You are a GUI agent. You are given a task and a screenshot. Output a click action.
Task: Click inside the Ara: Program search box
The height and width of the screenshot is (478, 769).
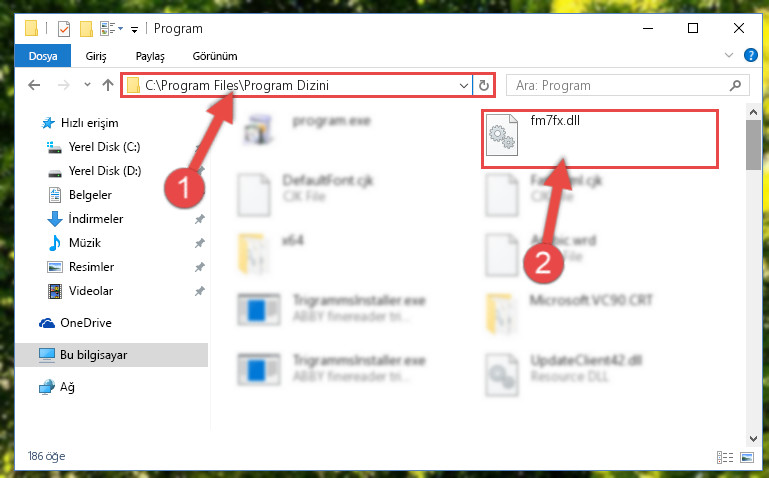coord(618,85)
